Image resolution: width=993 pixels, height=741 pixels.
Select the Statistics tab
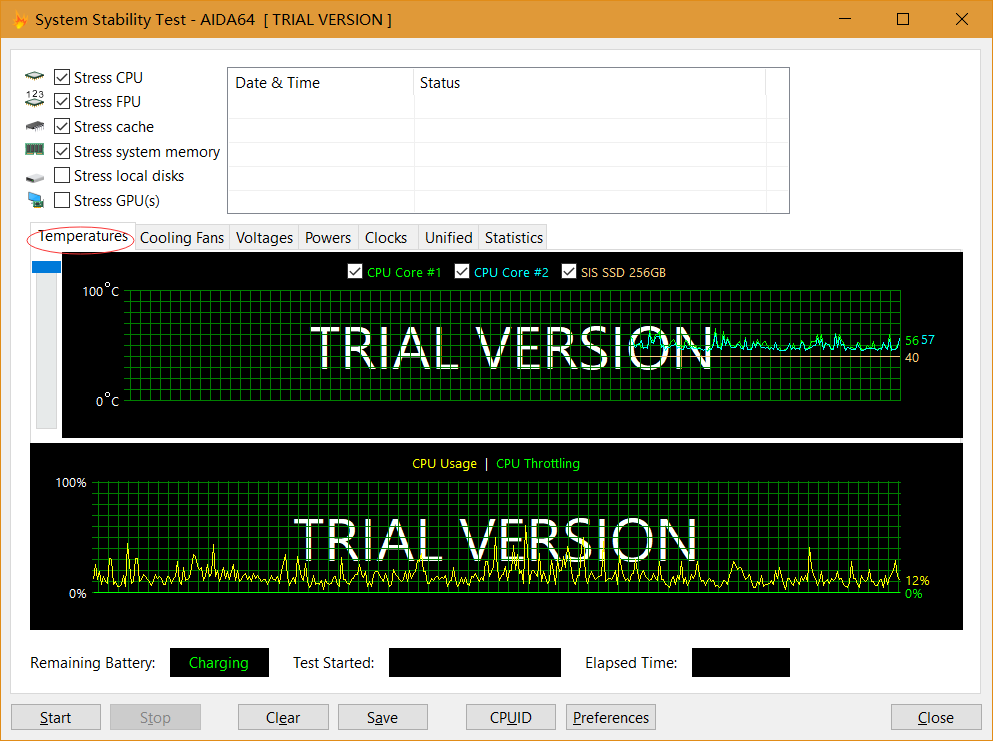point(513,238)
